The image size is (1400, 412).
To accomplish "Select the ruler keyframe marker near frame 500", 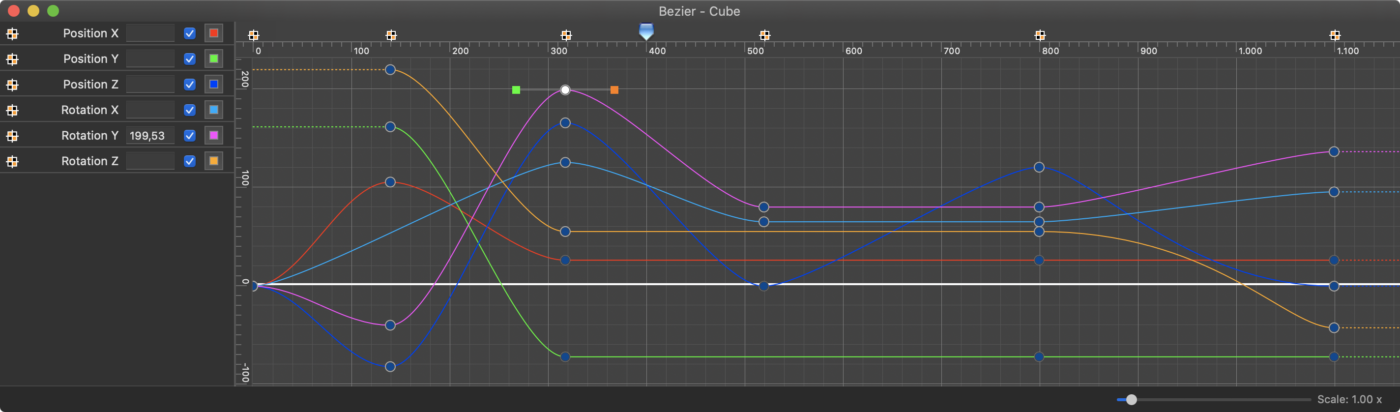I will pyautogui.click(x=764, y=36).
